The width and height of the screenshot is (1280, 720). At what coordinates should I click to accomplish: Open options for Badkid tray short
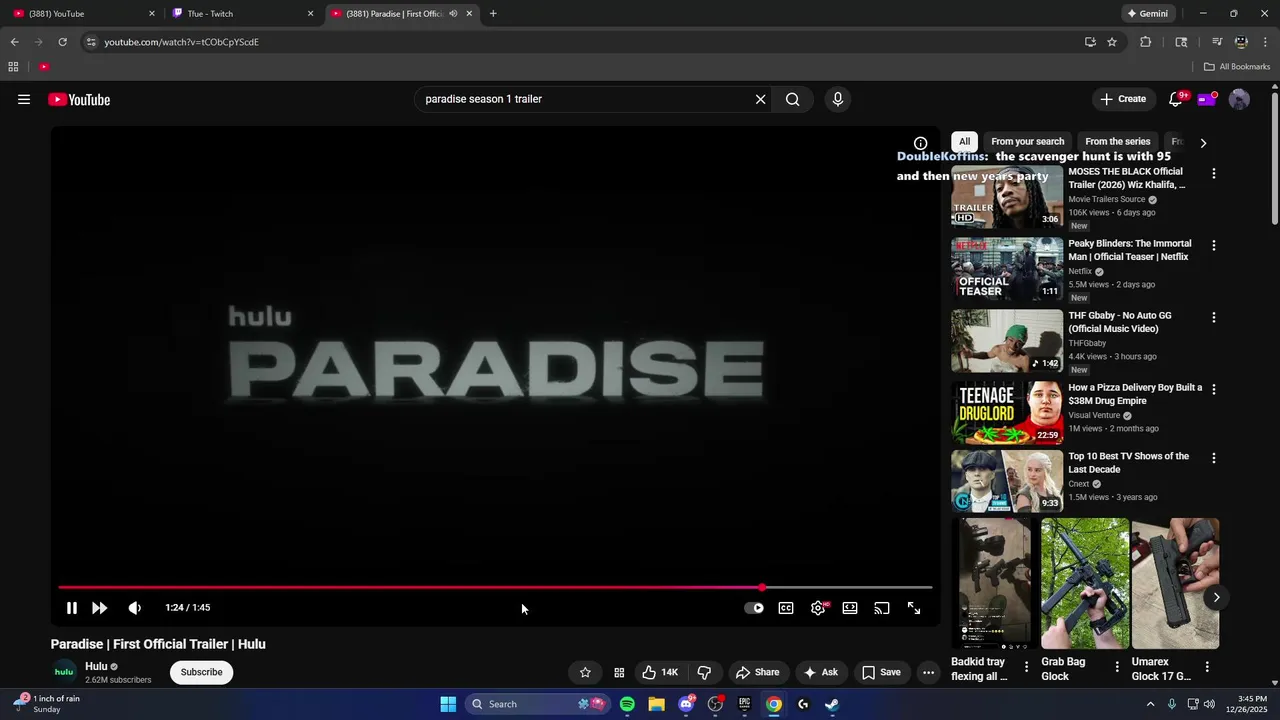pos(1026,666)
